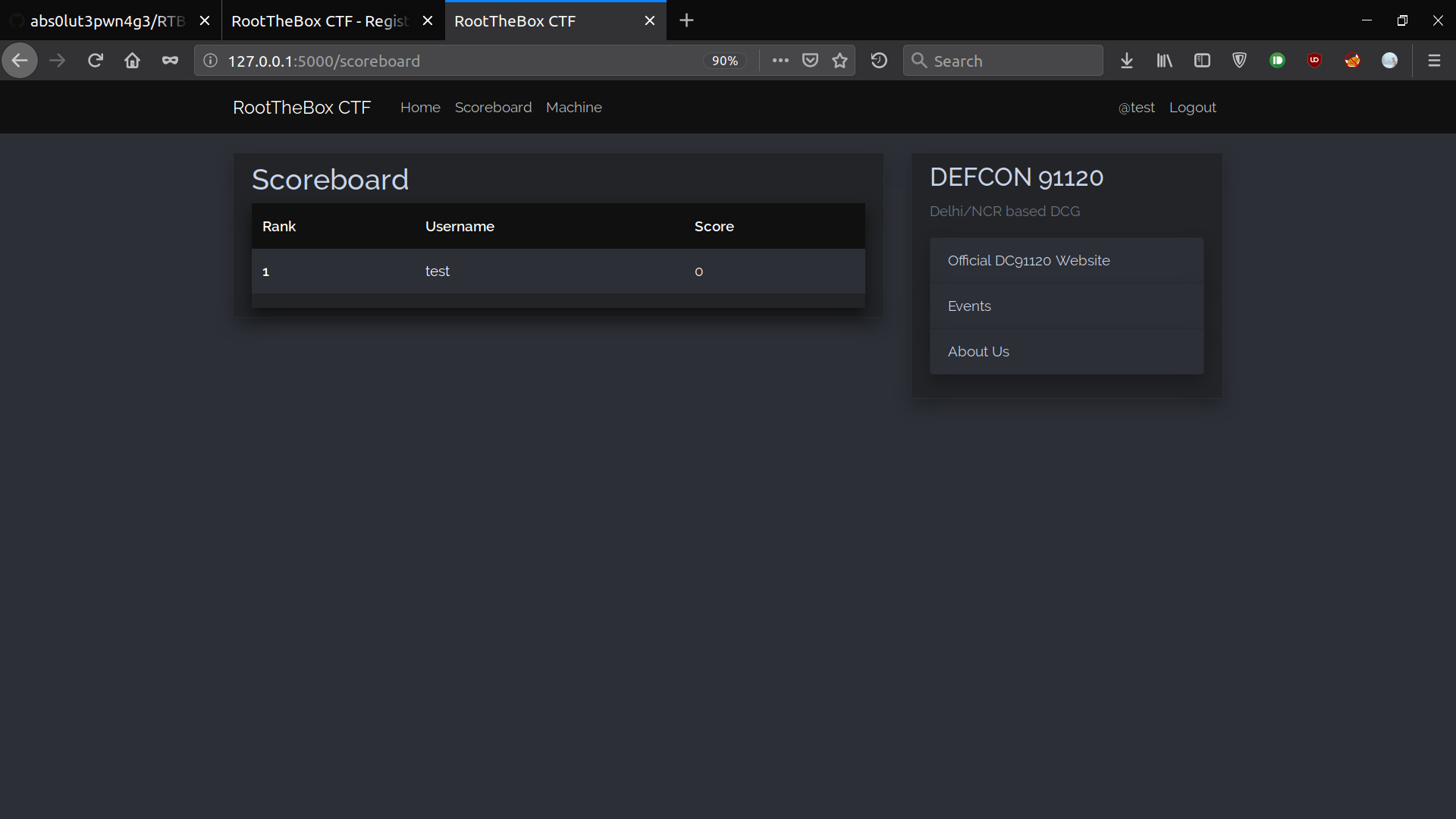Open the downloads arrow icon

(x=1127, y=61)
